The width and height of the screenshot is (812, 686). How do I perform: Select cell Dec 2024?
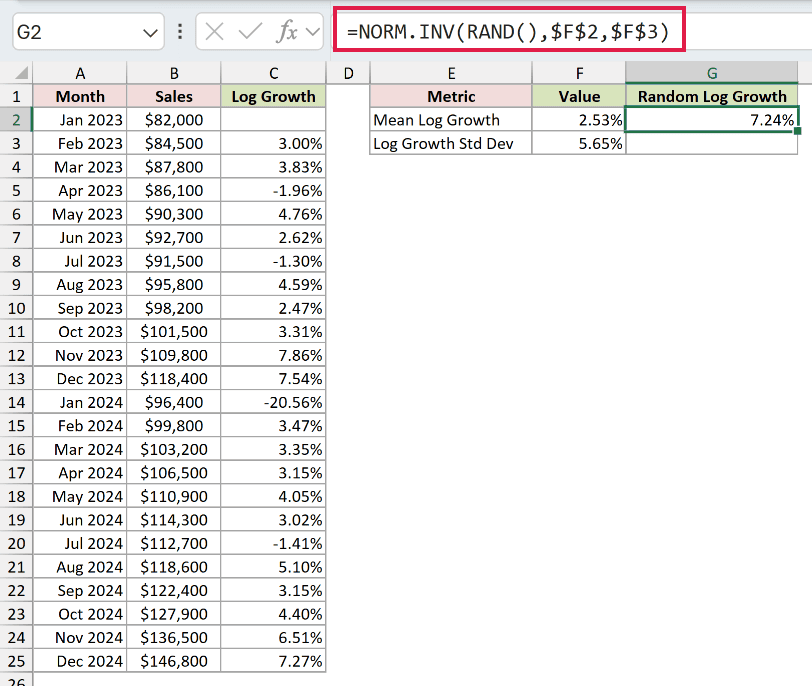click(80, 661)
